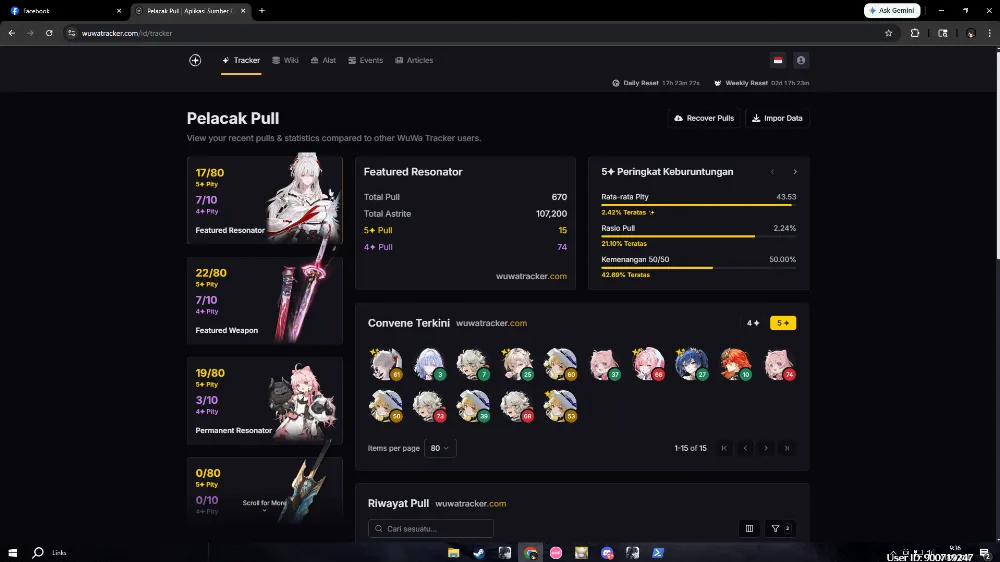Open the Chrome three-dot menu
1000x562 pixels.
(x=990, y=33)
